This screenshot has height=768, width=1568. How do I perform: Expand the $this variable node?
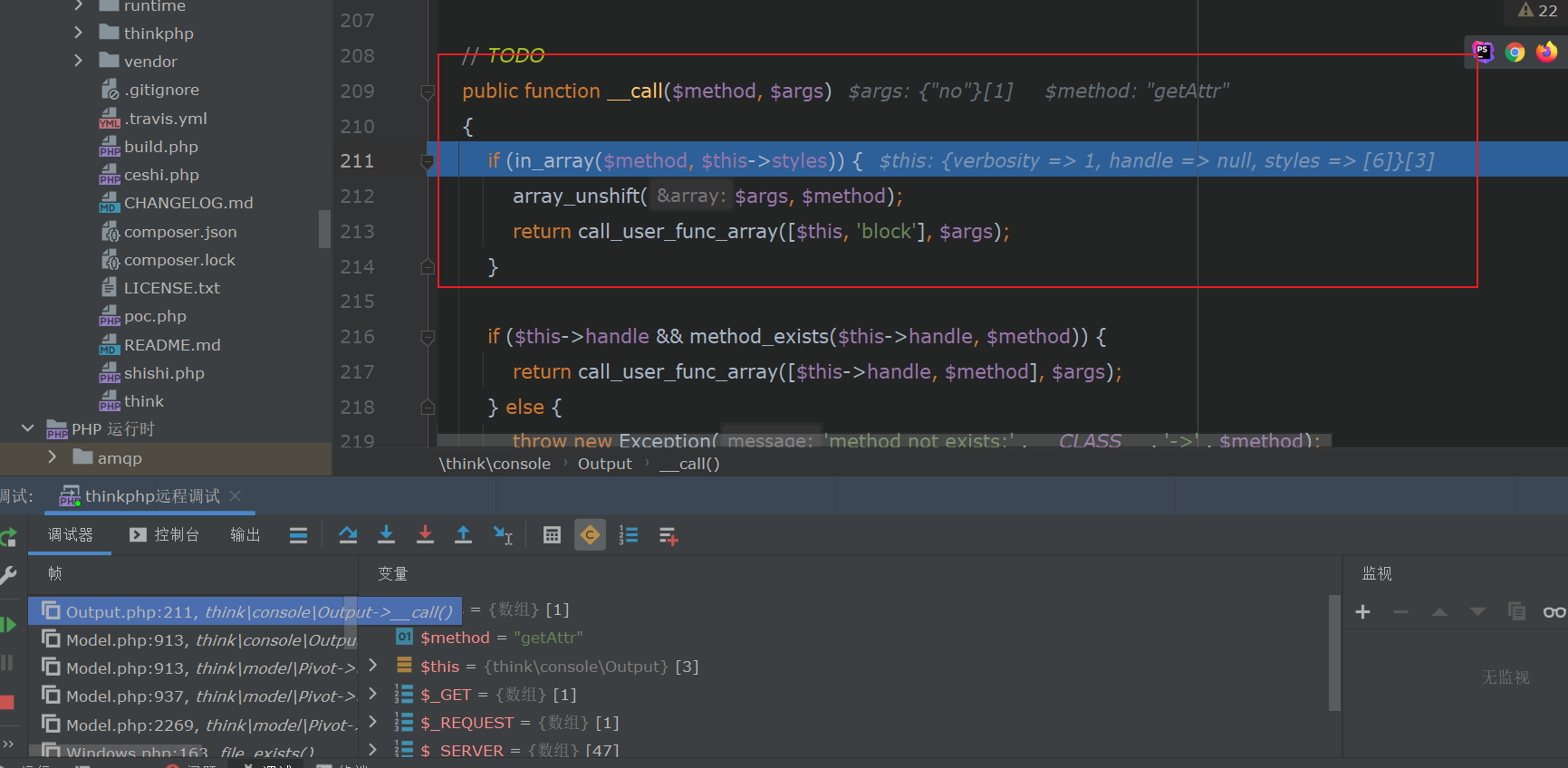(x=372, y=666)
